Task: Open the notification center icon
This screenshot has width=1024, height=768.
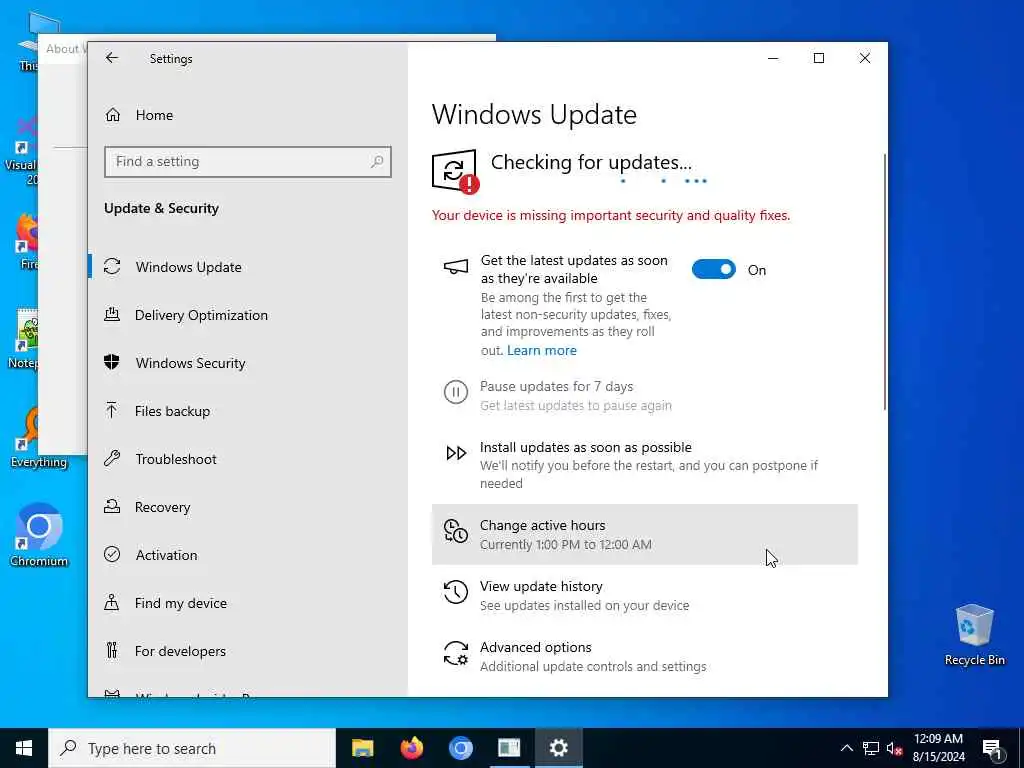Action: (x=992, y=749)
